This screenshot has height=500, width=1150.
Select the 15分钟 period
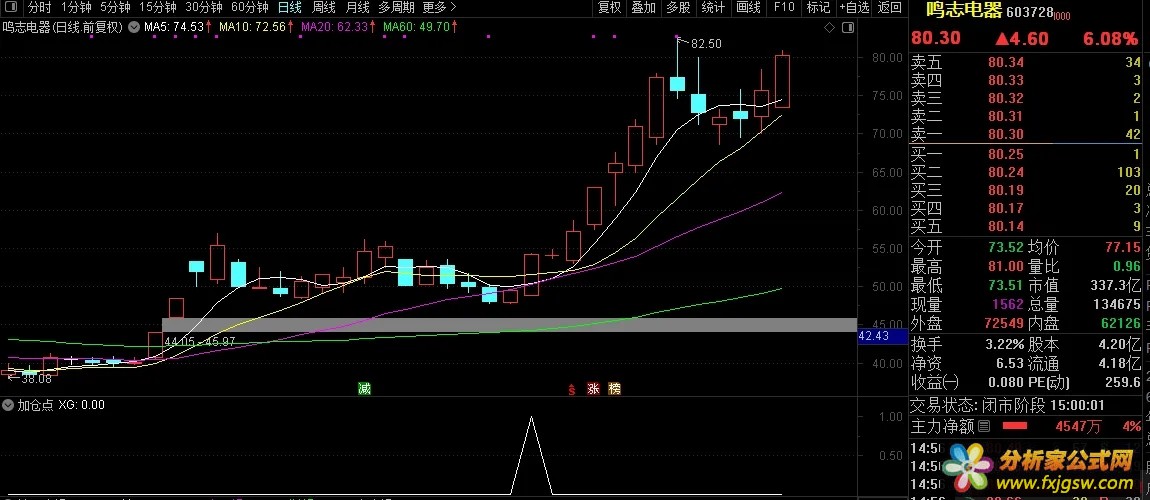[158, 8]
